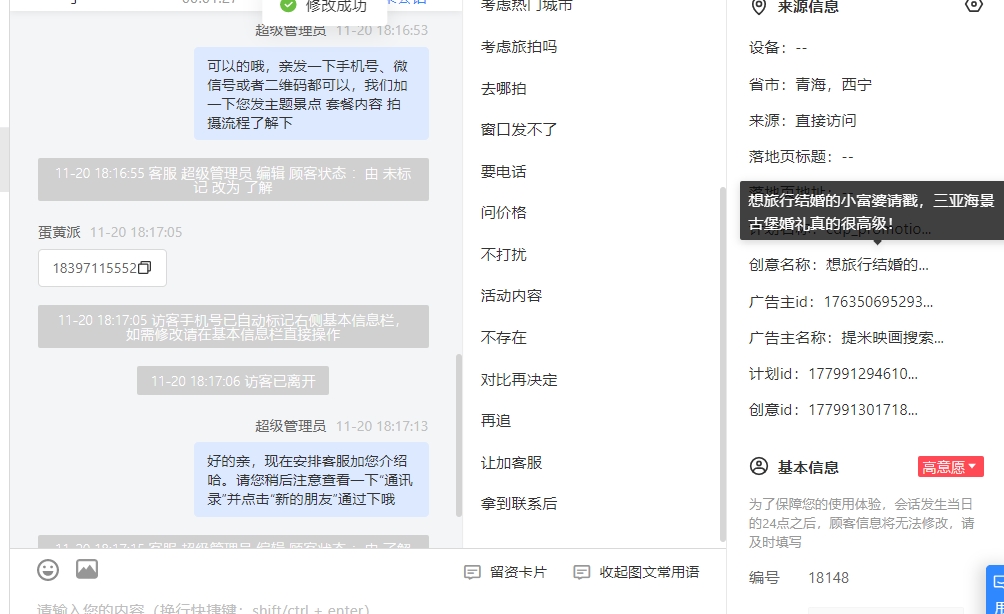Click the 可以的哦 reply message bubble
Screen dimensions: 1004x614
[311, 93]
